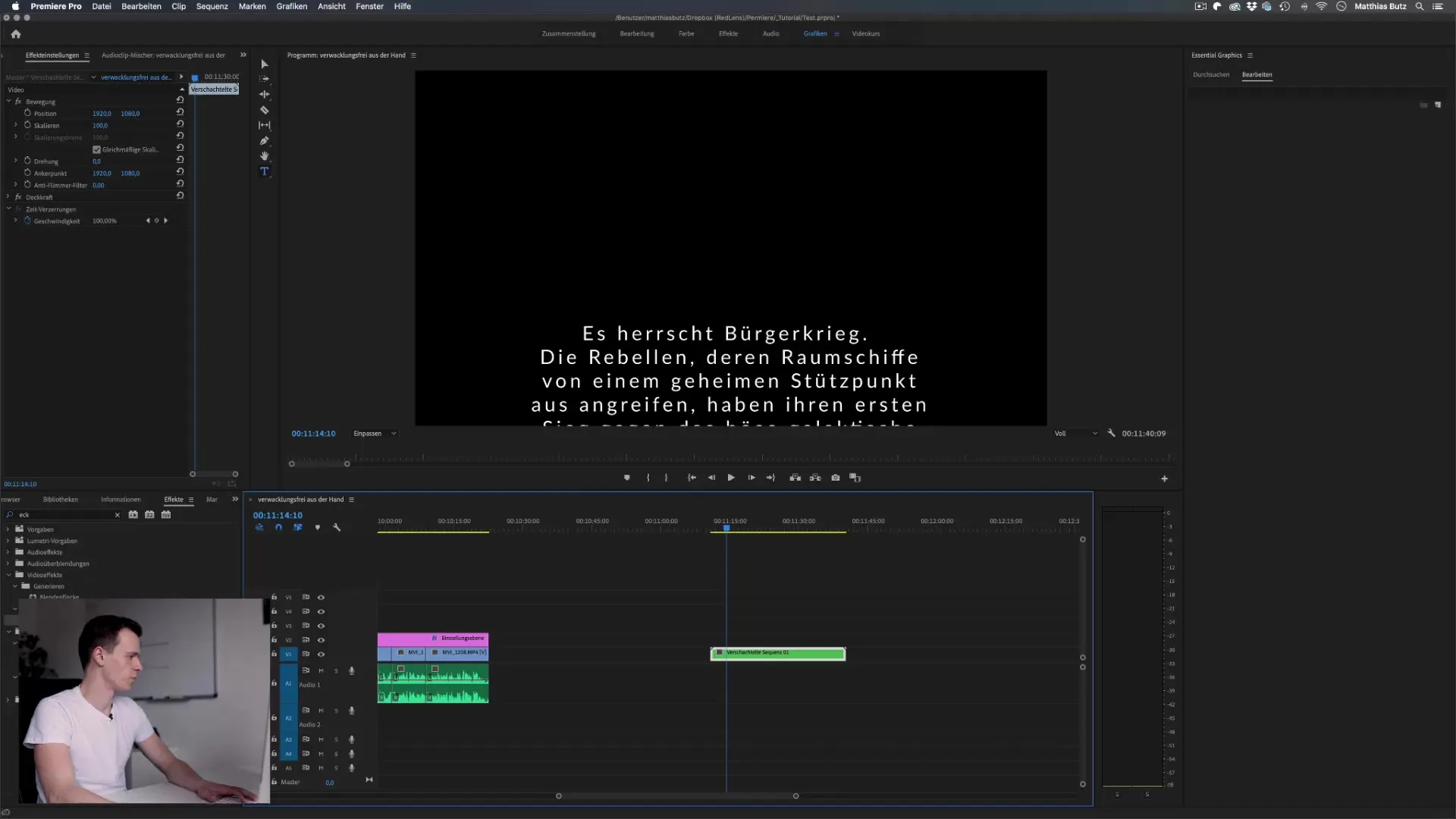Reset the Deckkraft effect

coord(180,196)
